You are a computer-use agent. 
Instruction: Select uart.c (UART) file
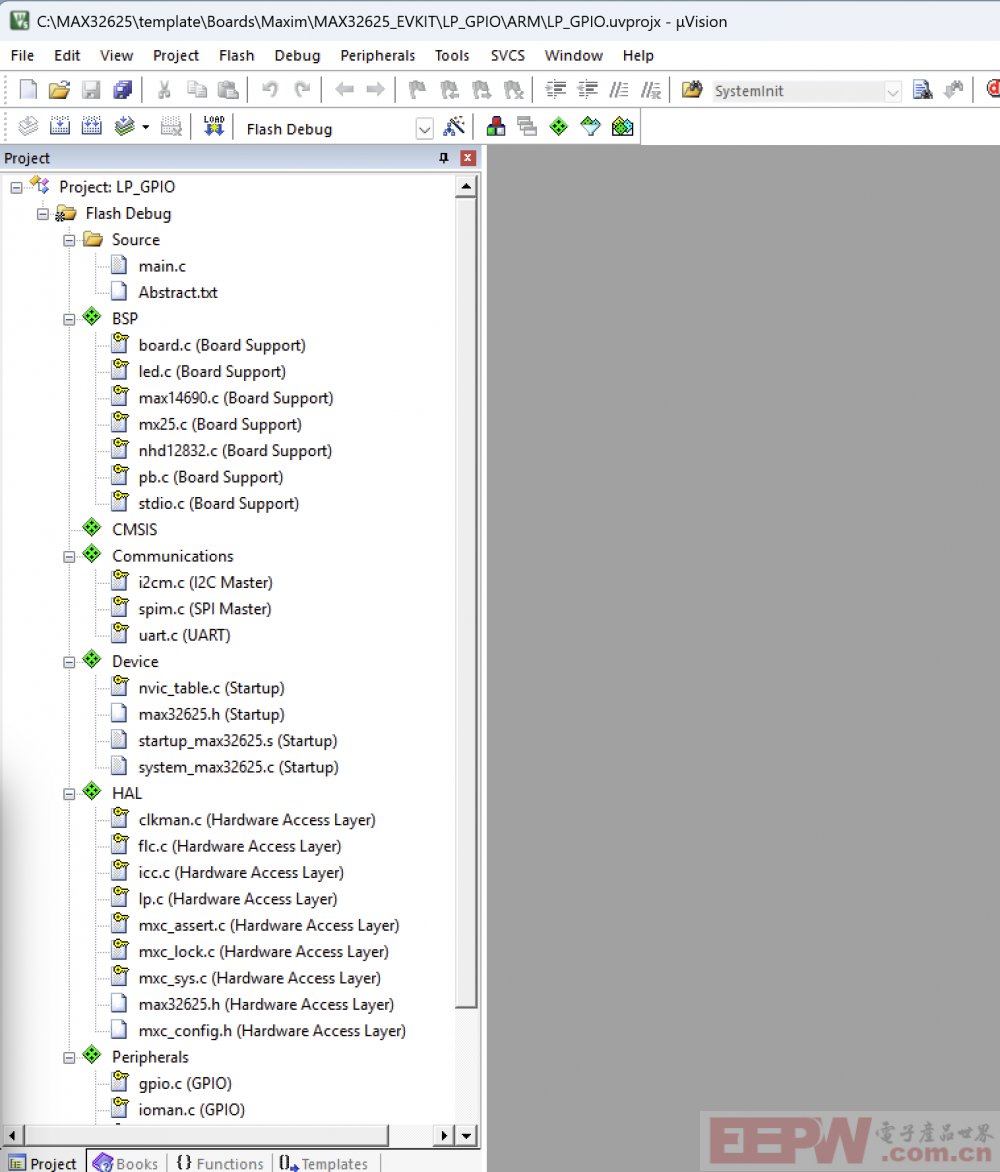pos(185,635)
